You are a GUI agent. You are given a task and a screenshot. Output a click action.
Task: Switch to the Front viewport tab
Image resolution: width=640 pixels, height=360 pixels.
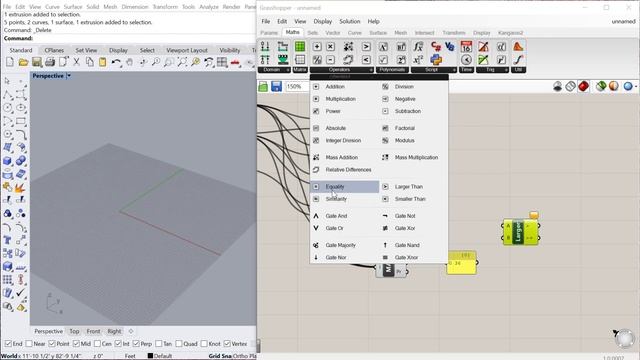(x=93, y=331)
